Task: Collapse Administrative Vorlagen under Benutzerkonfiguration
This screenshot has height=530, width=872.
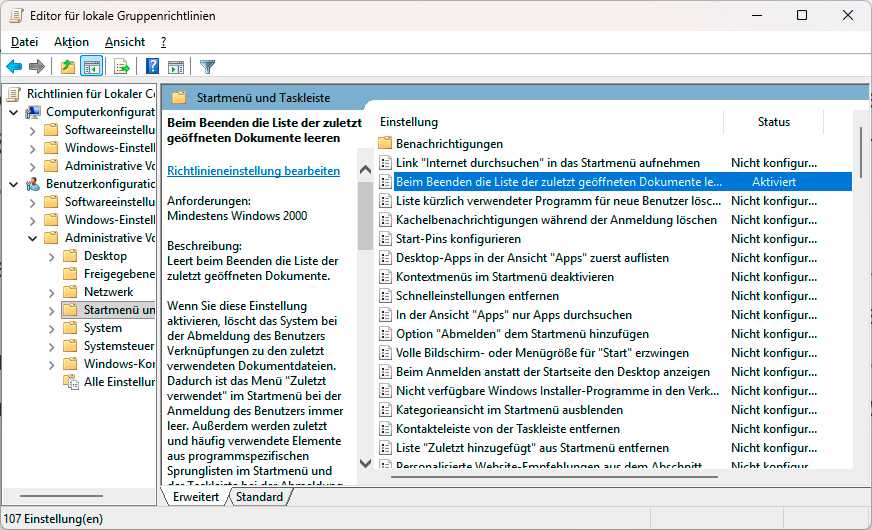Action: point(32,238)
